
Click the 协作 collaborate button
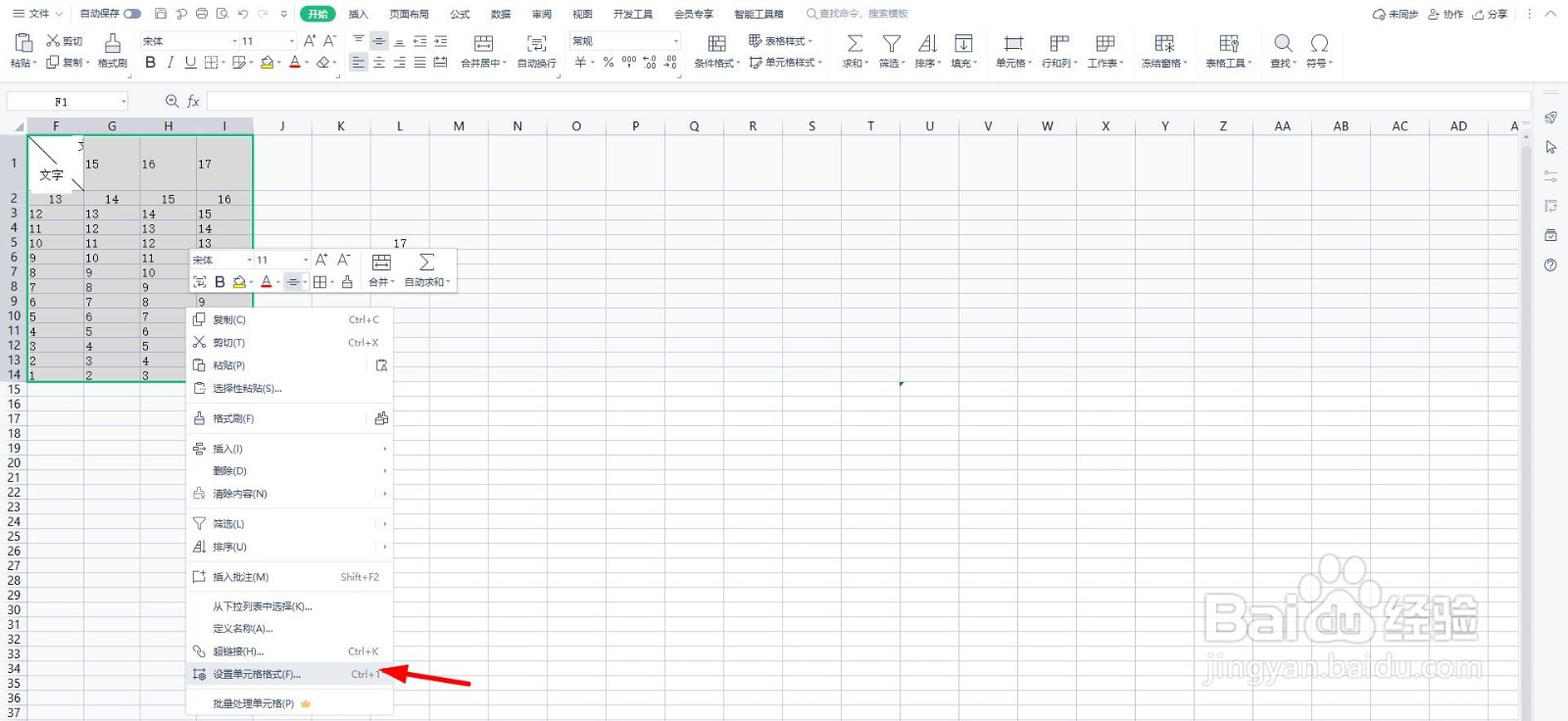click(x=1445, y=14)
